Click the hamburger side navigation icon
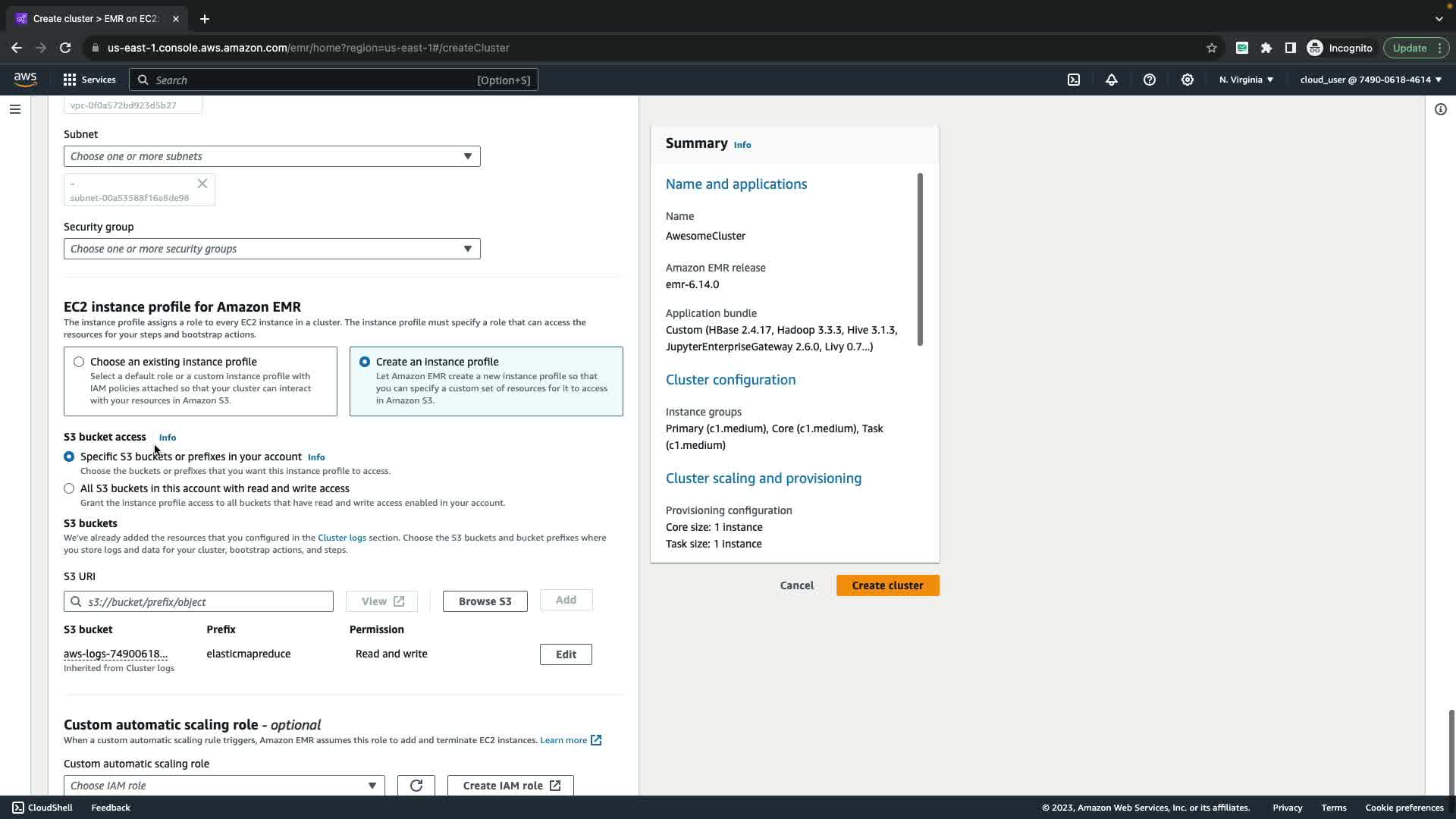The height and width of the screenshot is (819, 1456). pos(14,109)
